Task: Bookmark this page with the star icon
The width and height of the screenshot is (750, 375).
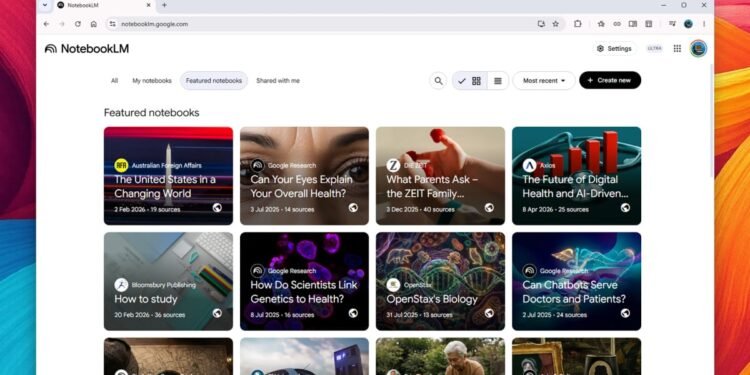Action: click(x=555, y=24)
